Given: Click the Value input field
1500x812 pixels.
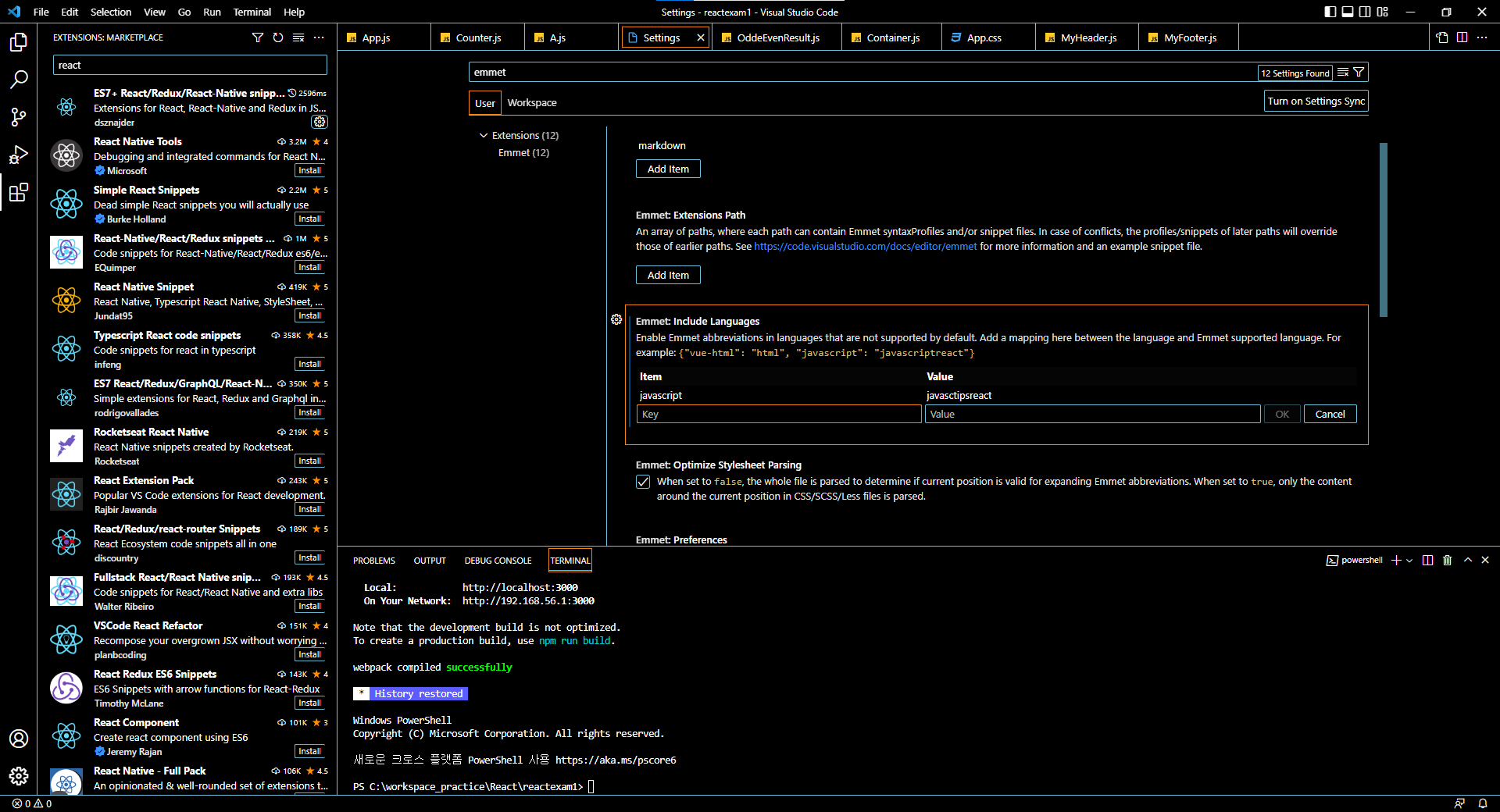Looking at the screenshot, I should point(1092,414).
